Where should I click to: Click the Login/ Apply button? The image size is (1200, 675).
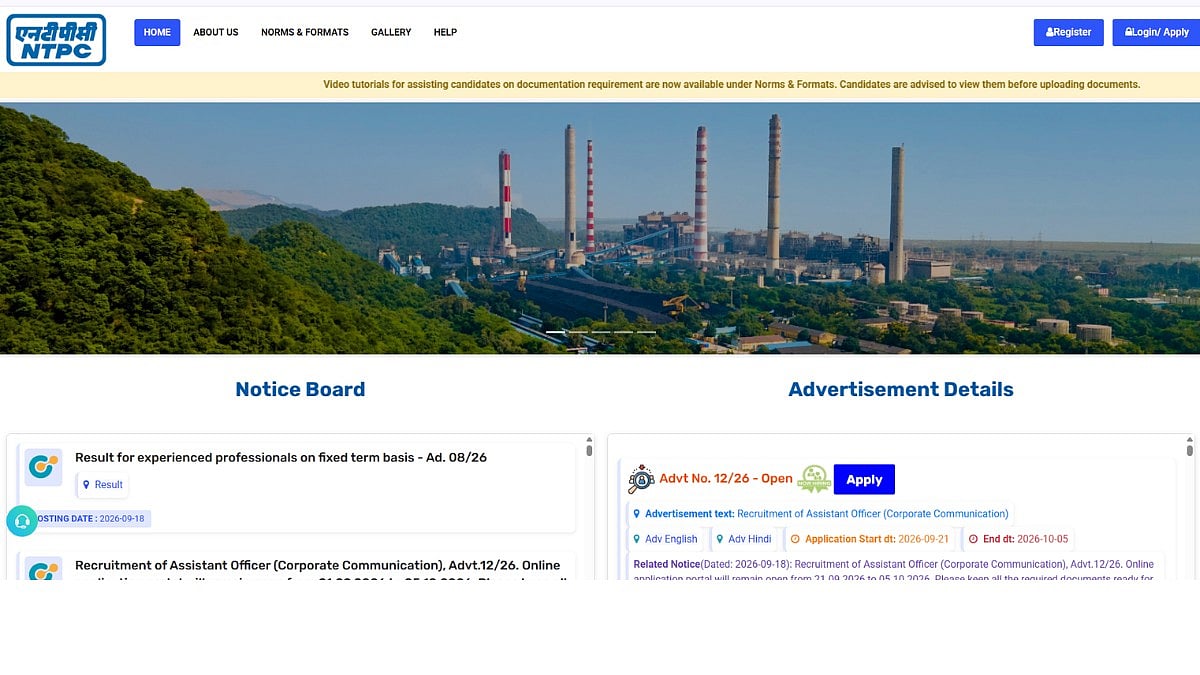click(x=1156, y=32)
